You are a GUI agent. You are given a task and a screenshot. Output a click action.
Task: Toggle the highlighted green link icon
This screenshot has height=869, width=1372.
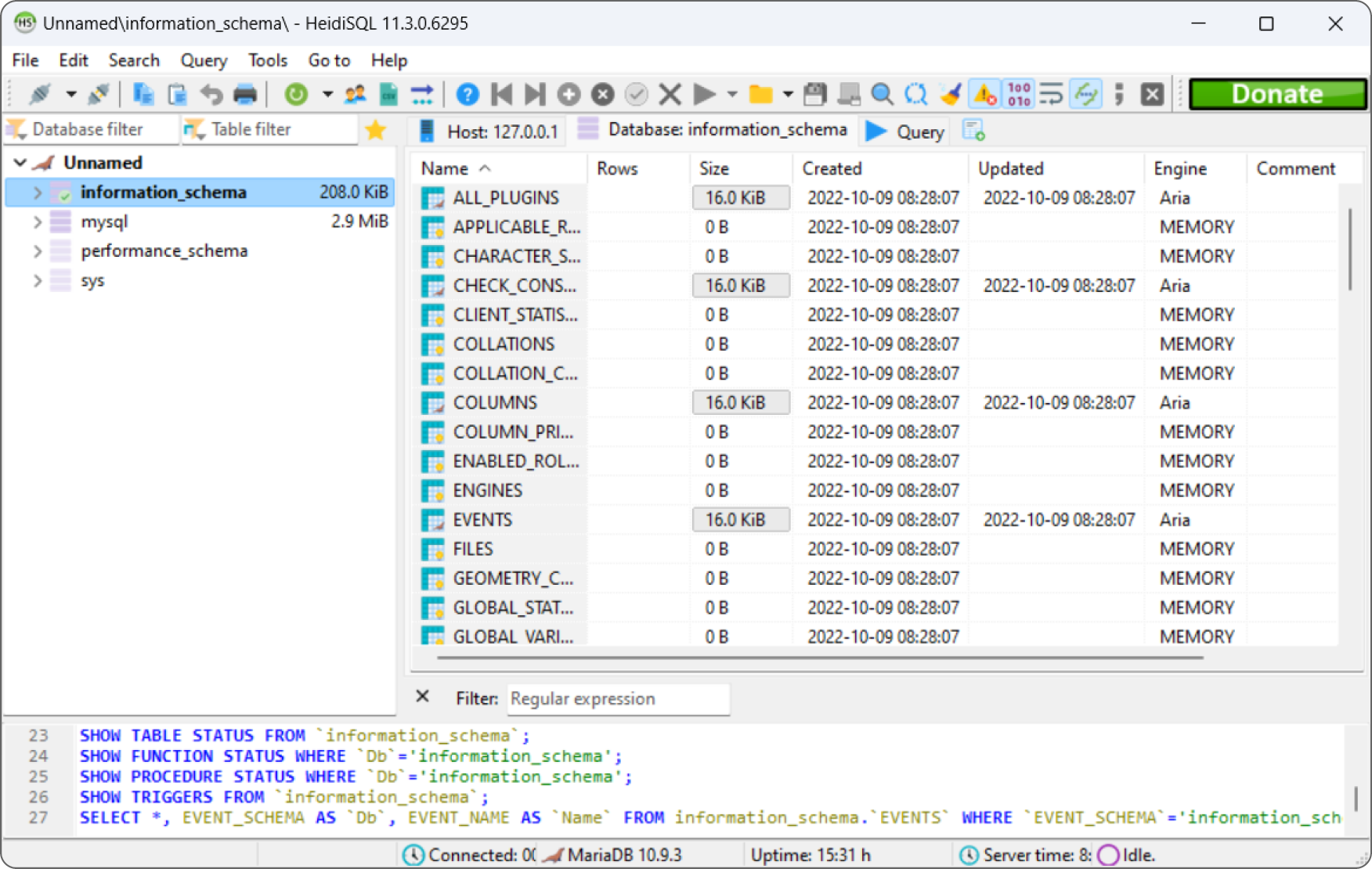[1086, 95]
